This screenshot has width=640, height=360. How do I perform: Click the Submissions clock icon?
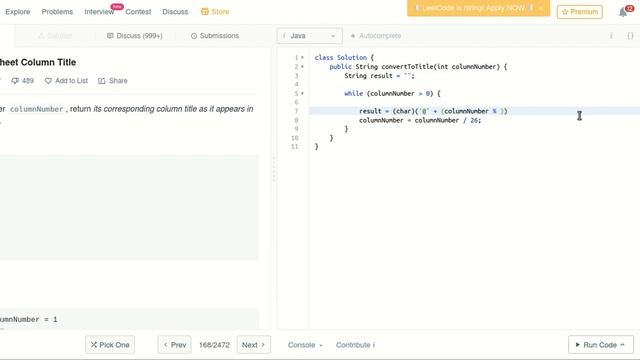coord(194,36)
